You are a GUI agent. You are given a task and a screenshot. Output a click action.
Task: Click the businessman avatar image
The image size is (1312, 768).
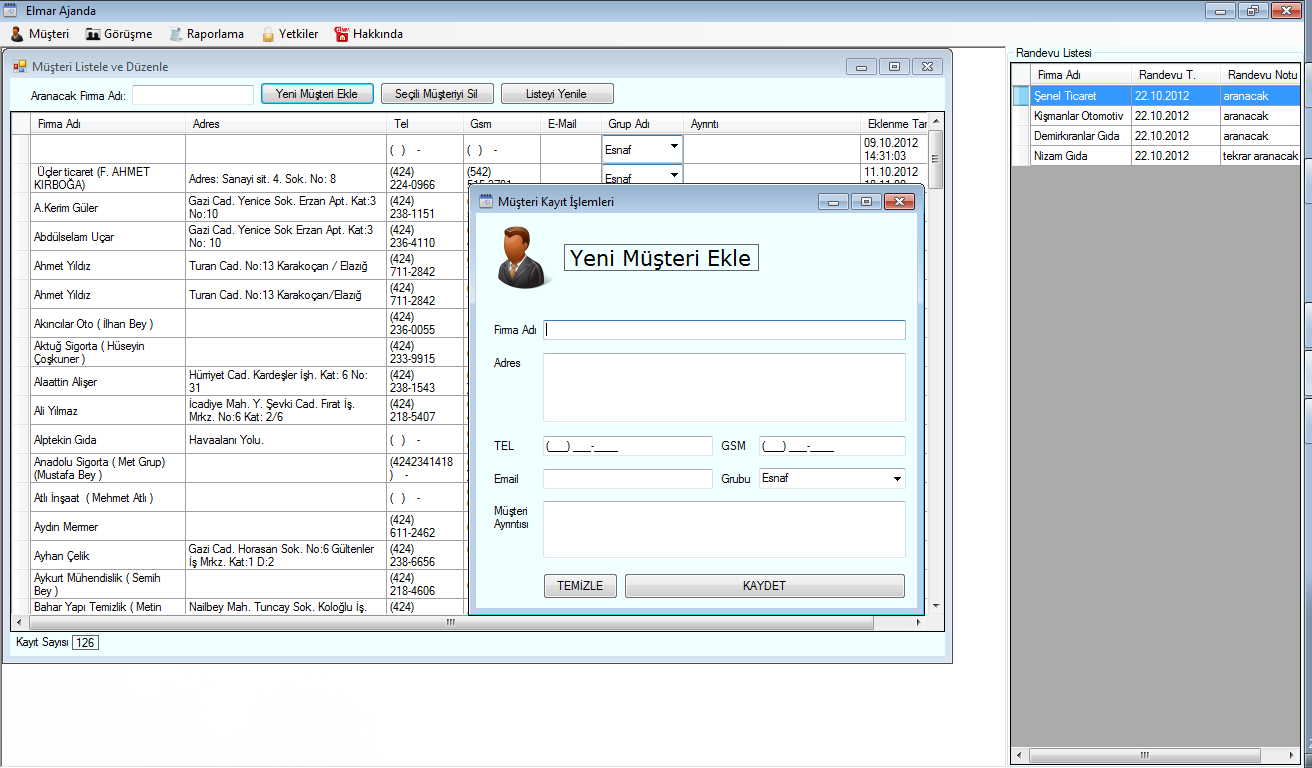point(520,258)
